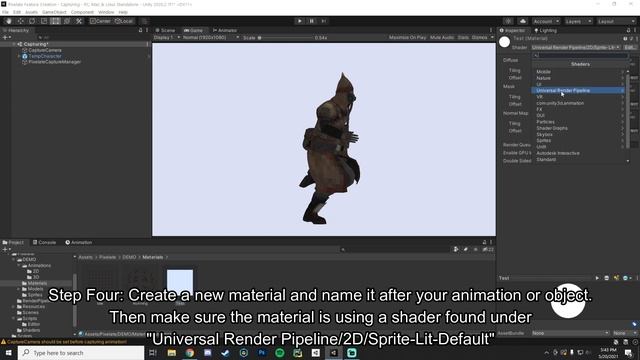
Task: Open the cloud services icon
Action: point(523,21)
